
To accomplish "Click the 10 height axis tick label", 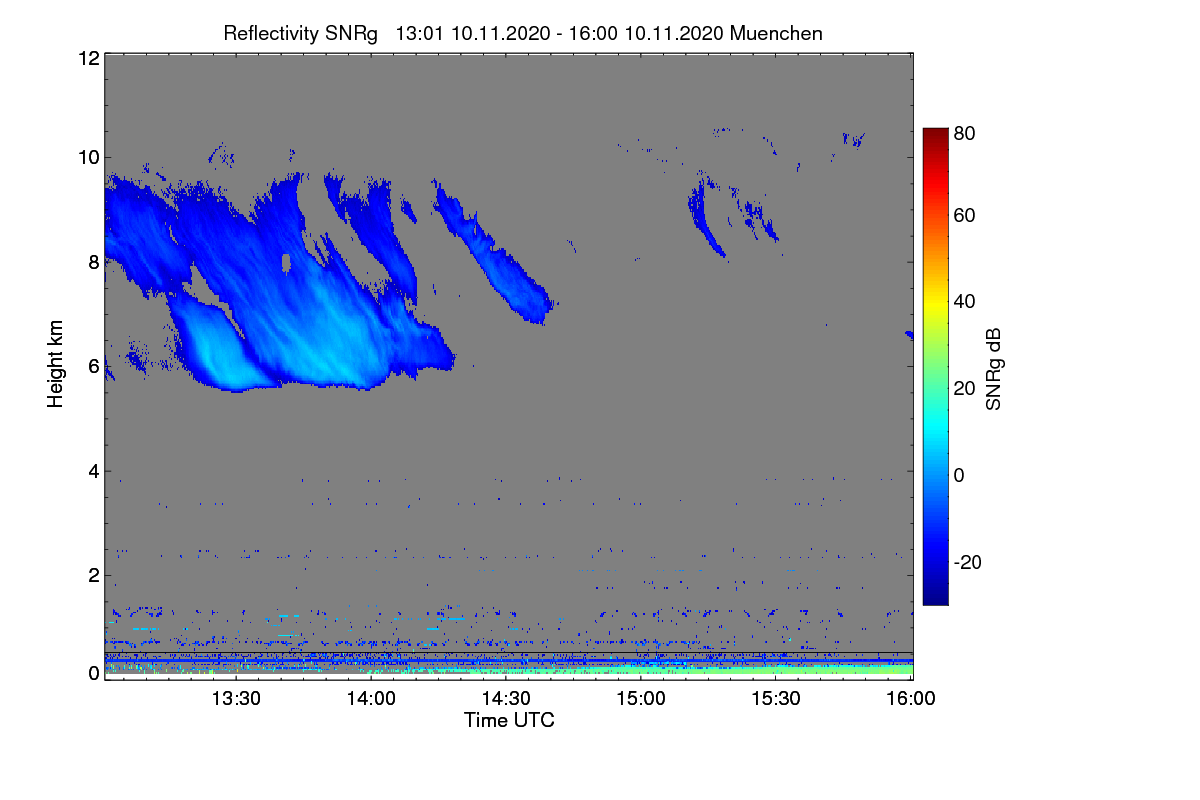I will 88,157.
